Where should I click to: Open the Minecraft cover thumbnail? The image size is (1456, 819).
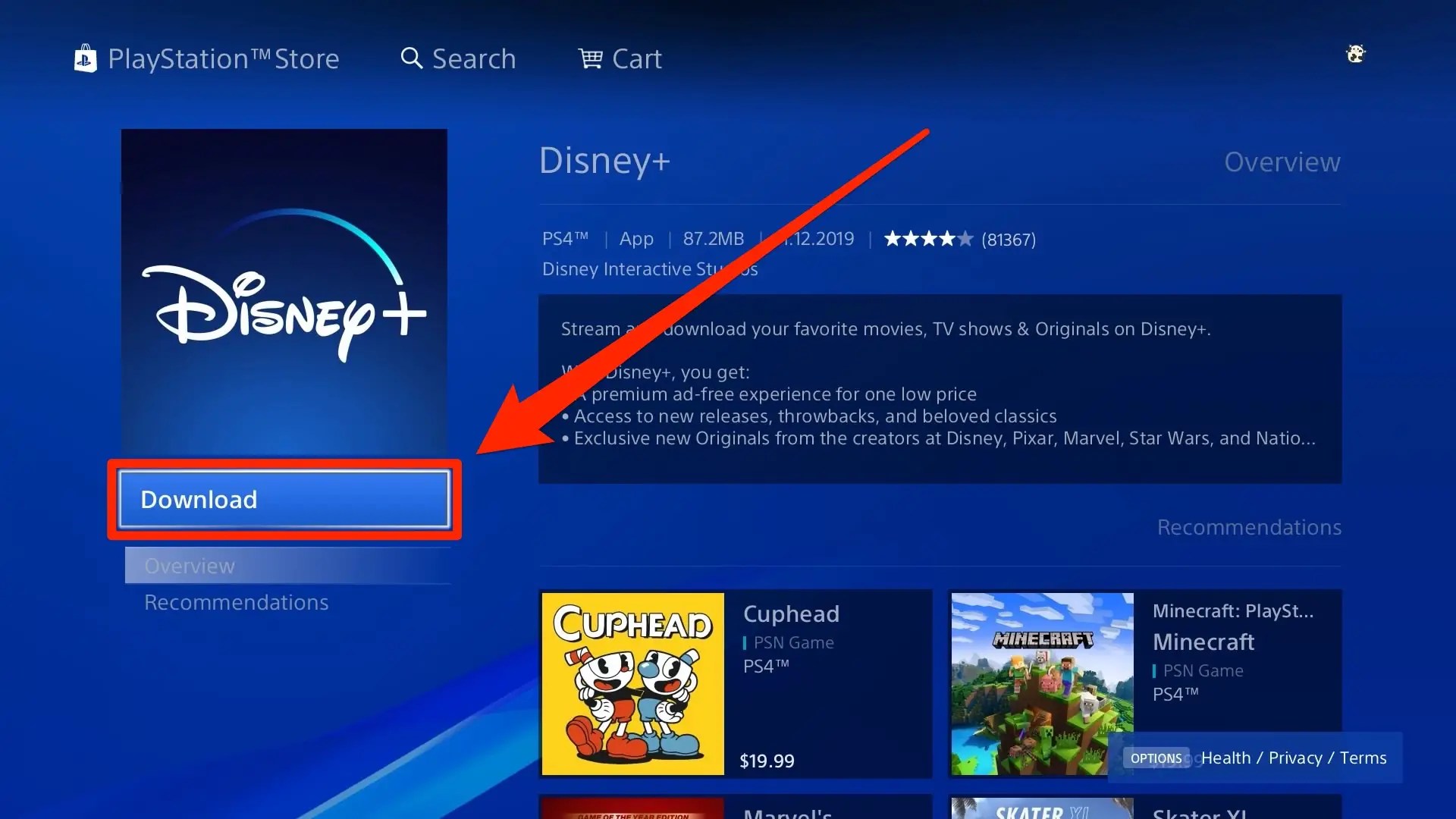pos(1043,684)
